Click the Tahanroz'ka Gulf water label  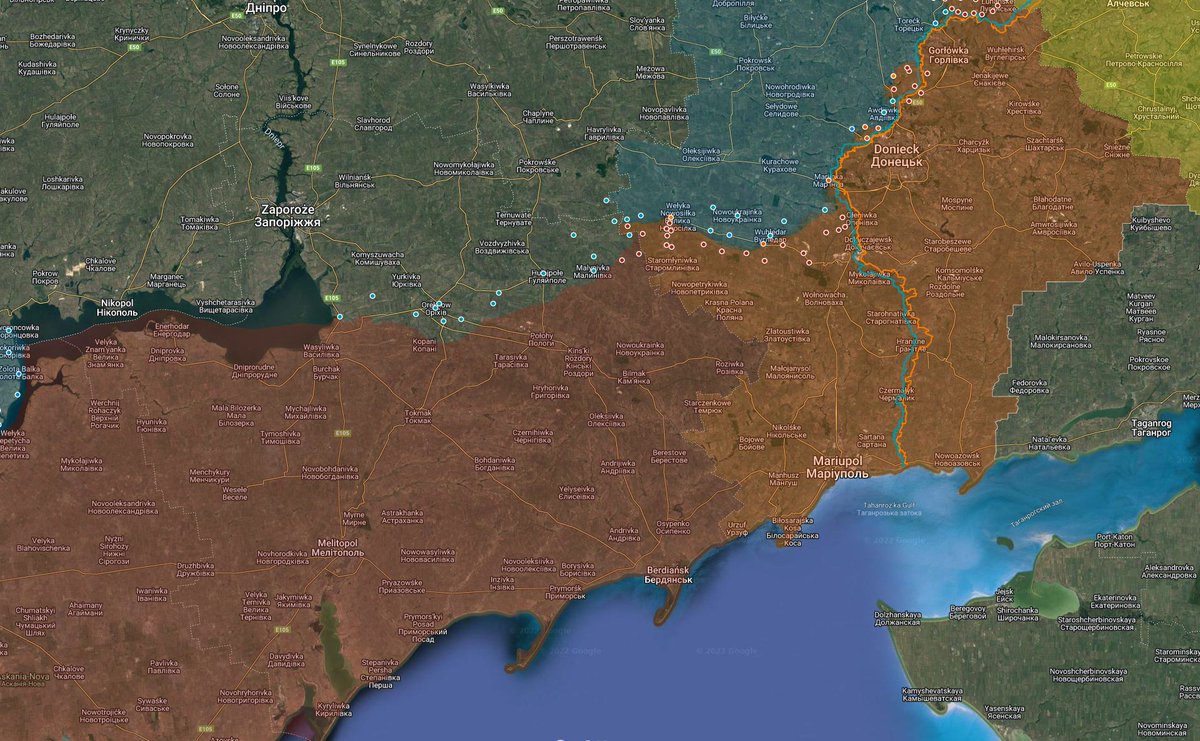[888, 511]
